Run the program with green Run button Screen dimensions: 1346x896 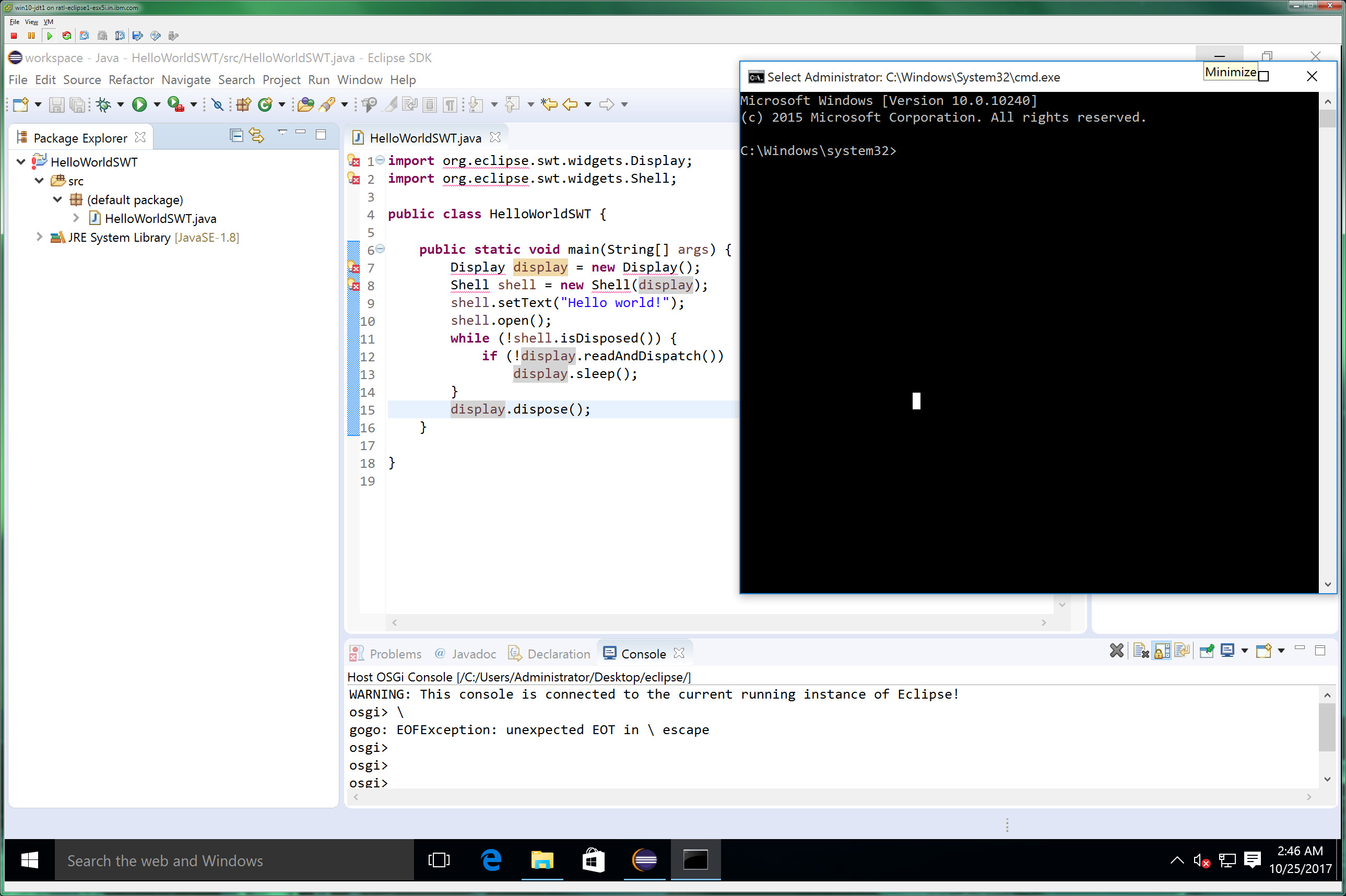point(139,104)
